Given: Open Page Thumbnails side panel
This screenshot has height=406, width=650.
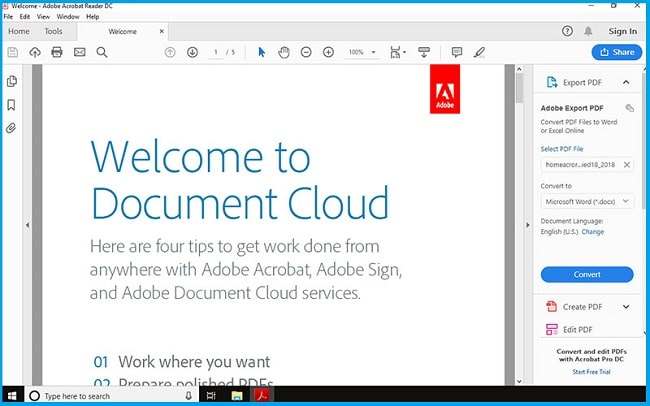Looking at the screenshot, I should pyautogui.click(x=12, y=81).
